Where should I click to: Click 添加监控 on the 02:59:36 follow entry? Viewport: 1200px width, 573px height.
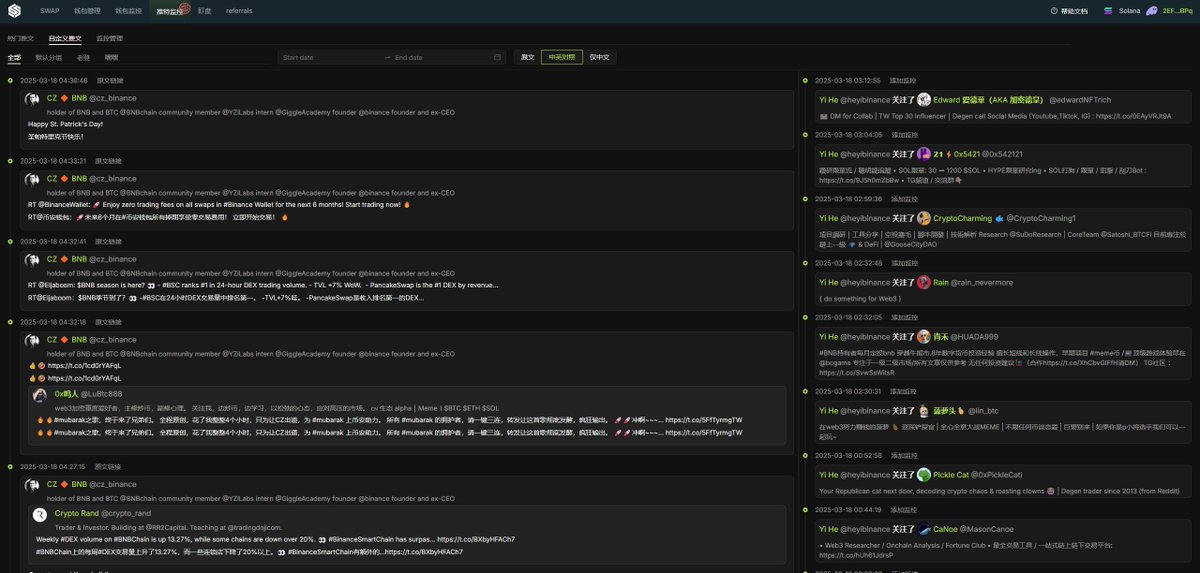(904, 199)
